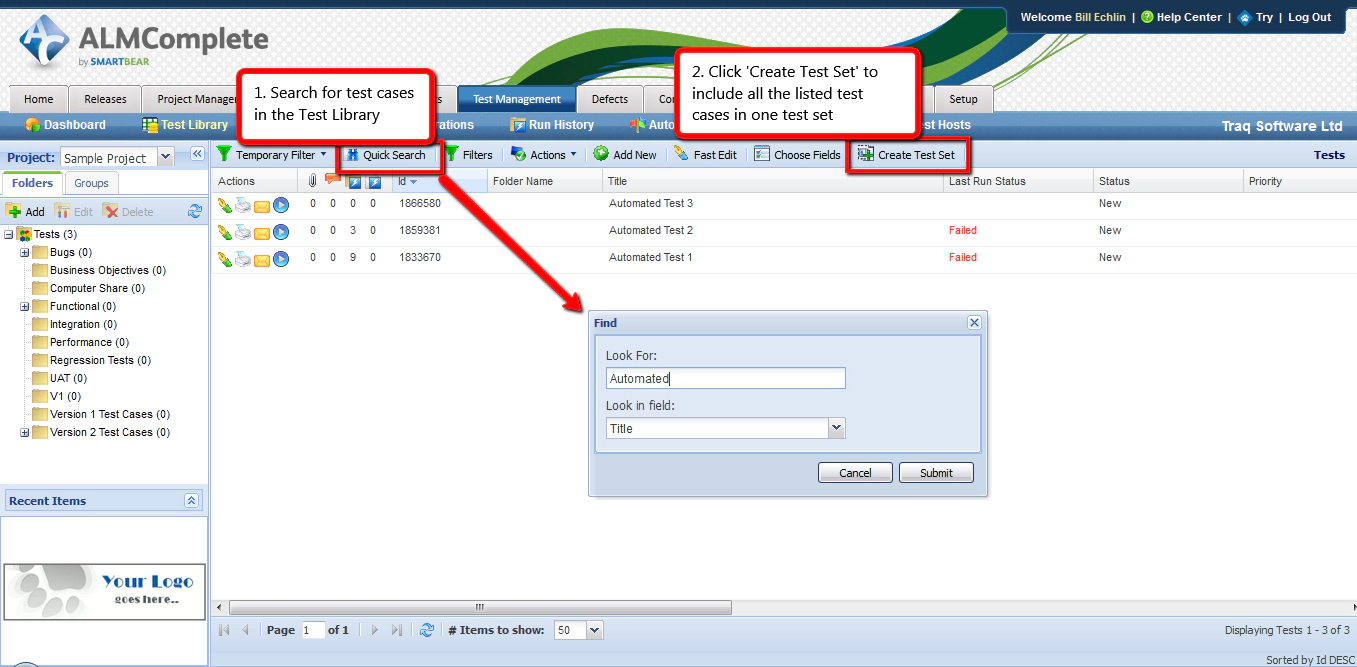Open Quick Search in the toolbar
Image resolution: width=1357 pixels, height=667 pixels.
(x=389, y=154)
